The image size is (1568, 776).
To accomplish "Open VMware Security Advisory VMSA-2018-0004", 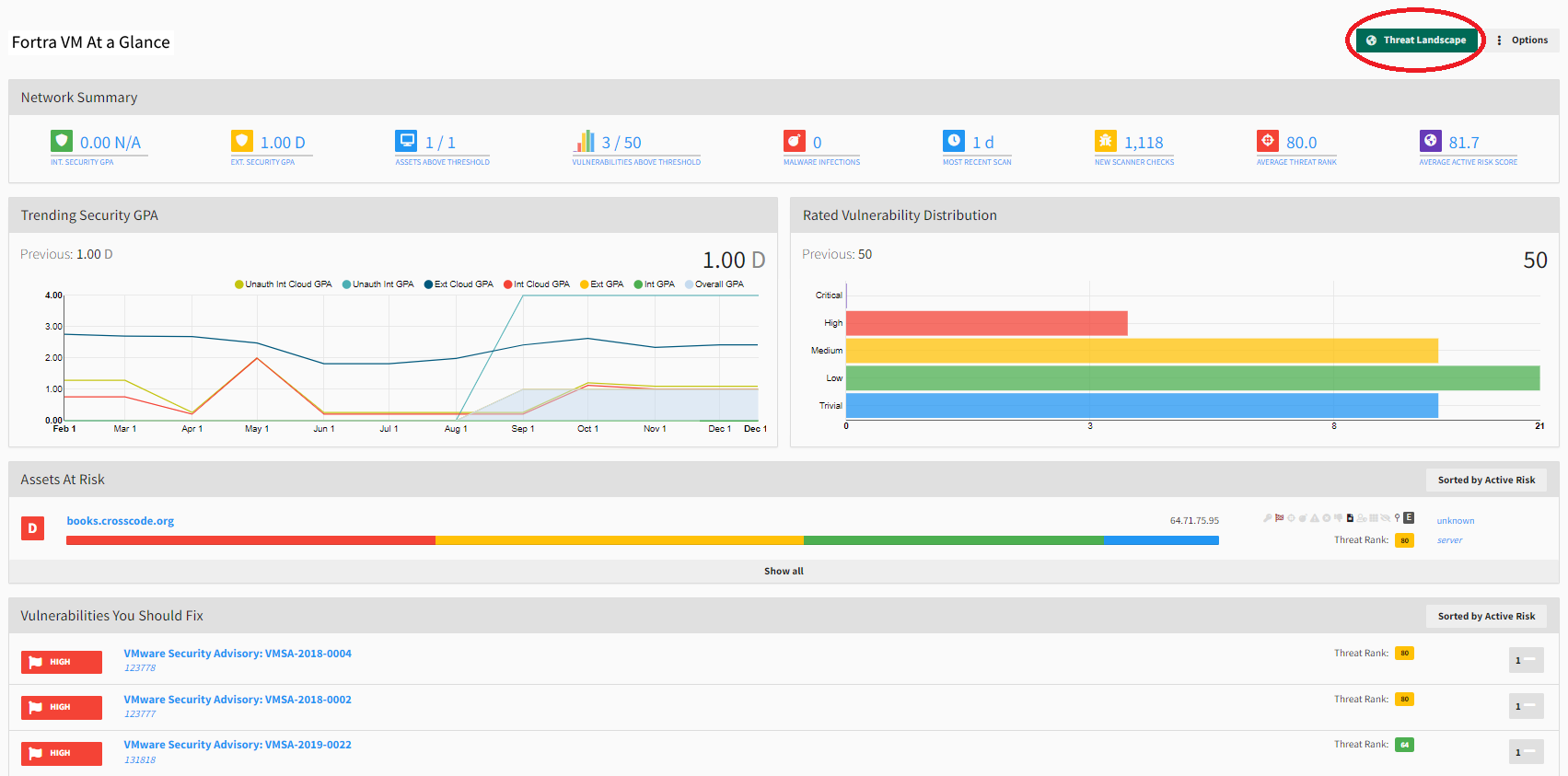I will coord(238,654).
